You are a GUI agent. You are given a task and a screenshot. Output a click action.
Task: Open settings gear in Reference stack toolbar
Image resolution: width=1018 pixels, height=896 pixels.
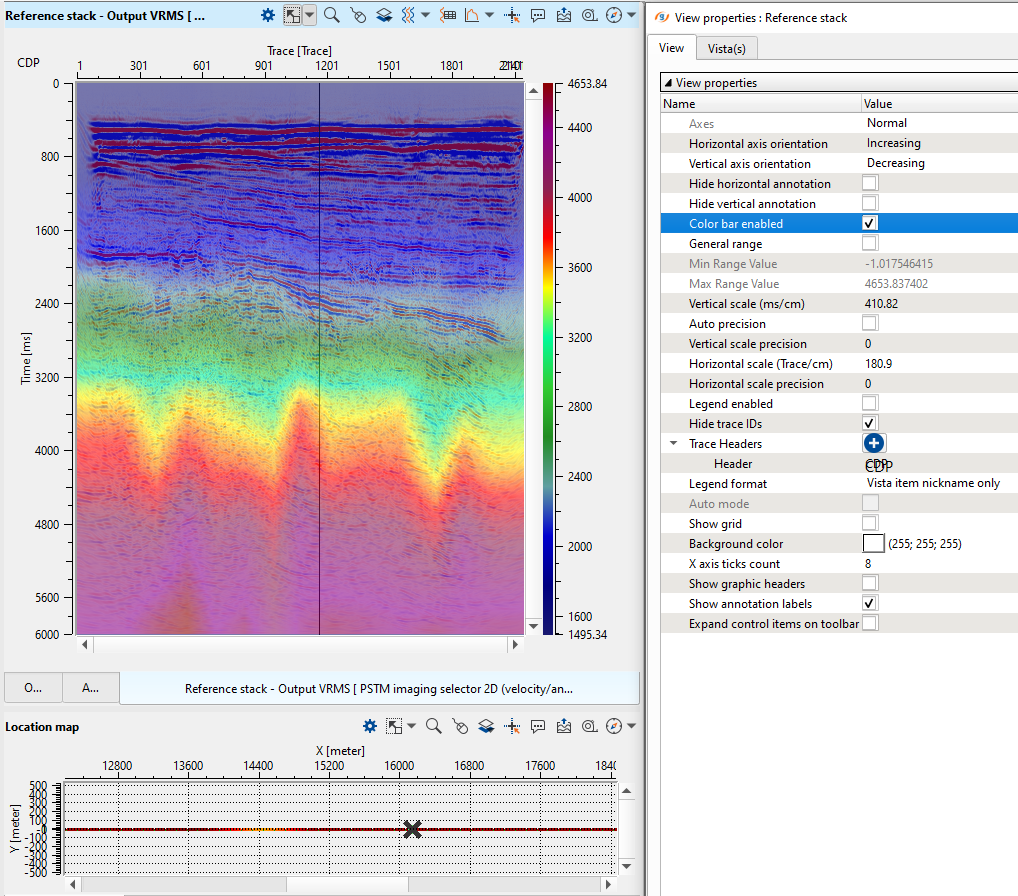(268, 15)
